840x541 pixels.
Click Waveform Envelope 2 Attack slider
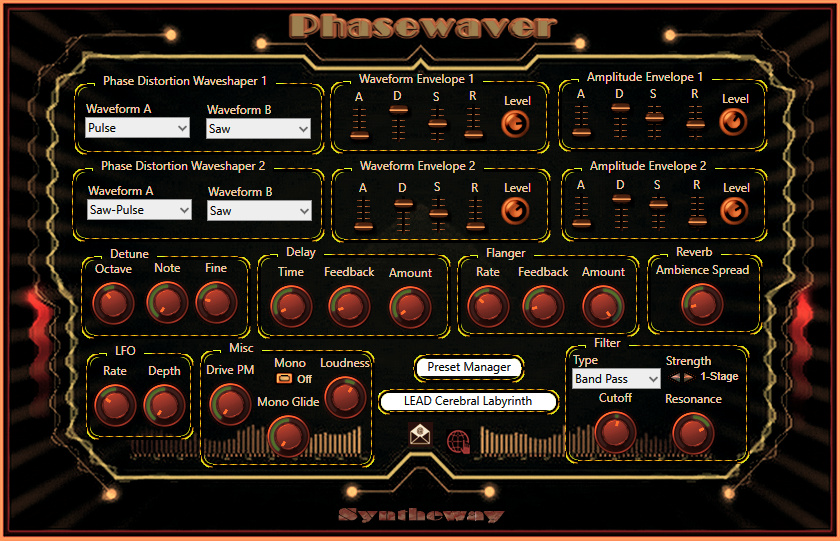pos(363,215)
